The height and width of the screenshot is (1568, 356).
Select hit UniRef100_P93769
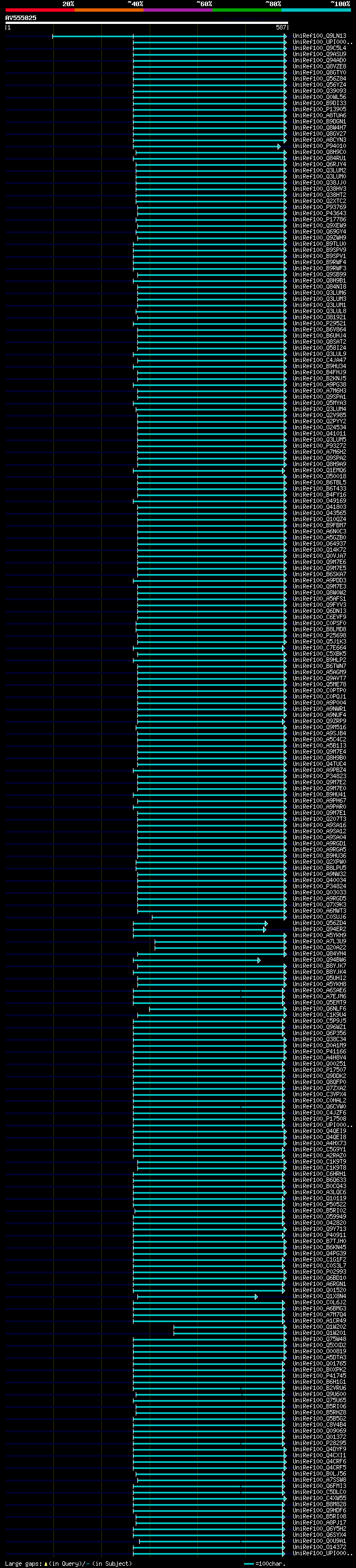pyautogui.click(x=319, y=207)
